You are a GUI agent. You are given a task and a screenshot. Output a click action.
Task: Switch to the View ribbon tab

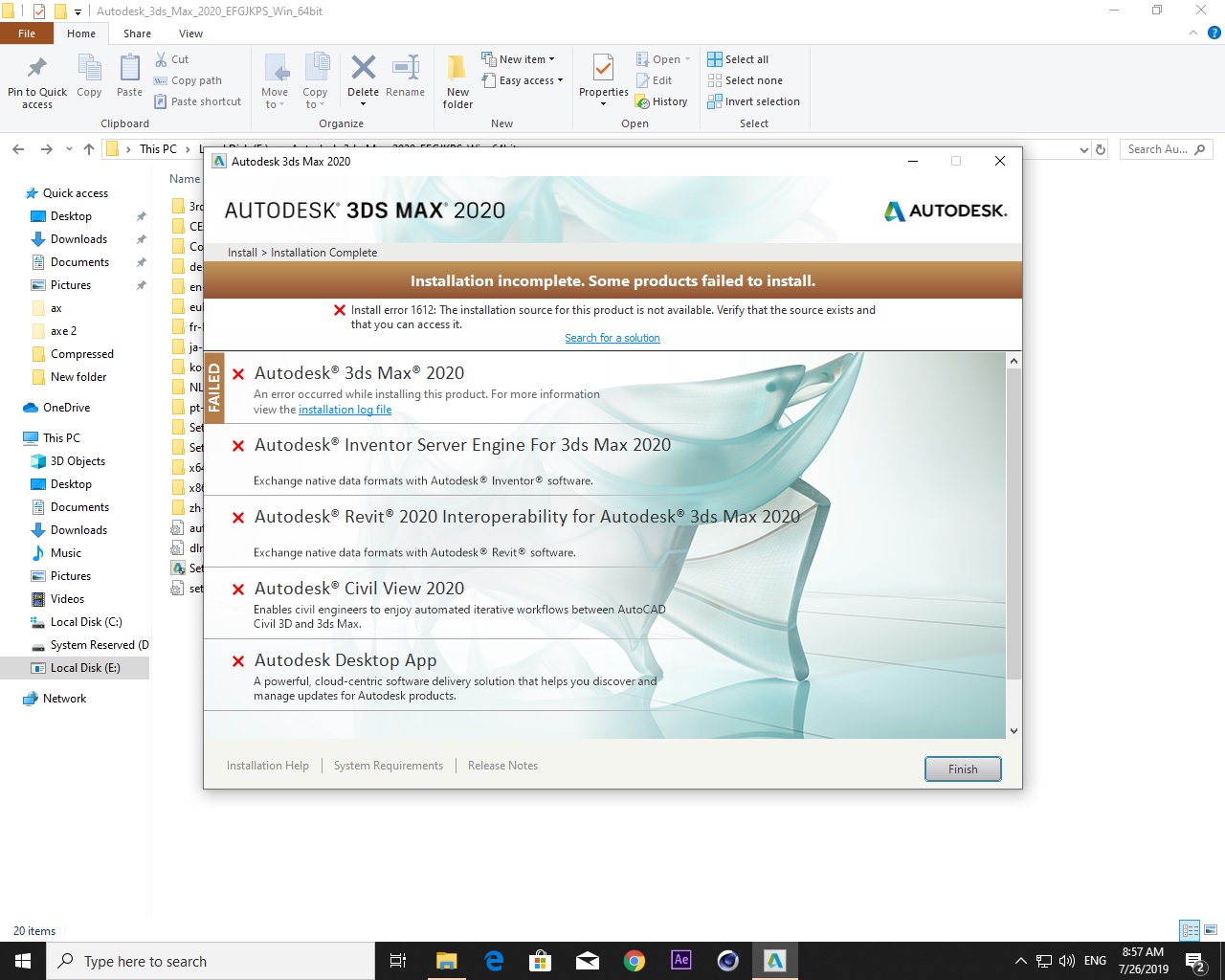pyautogui.click(x=190, y=33)
